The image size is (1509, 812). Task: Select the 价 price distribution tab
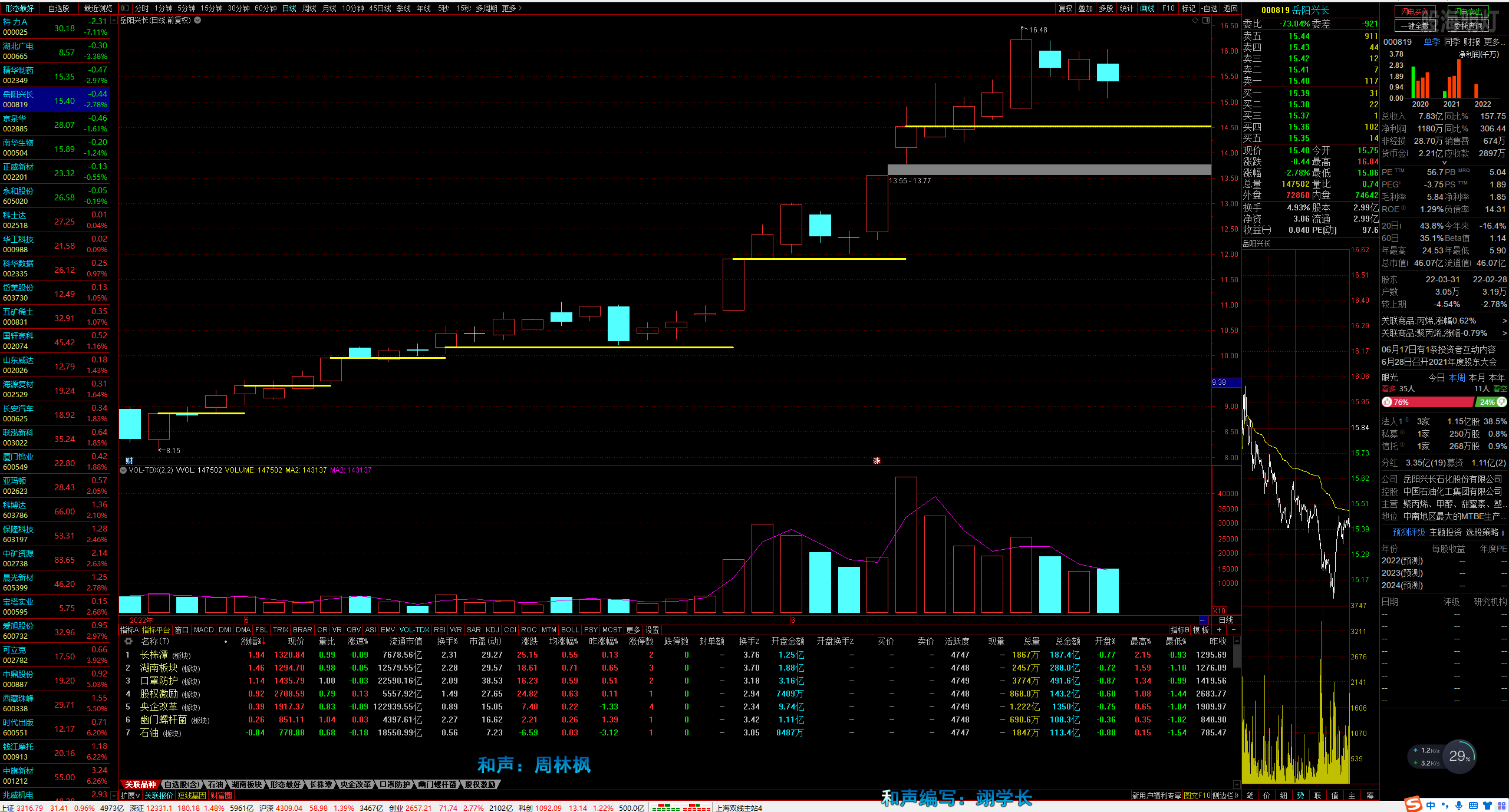coord(1267,796)
